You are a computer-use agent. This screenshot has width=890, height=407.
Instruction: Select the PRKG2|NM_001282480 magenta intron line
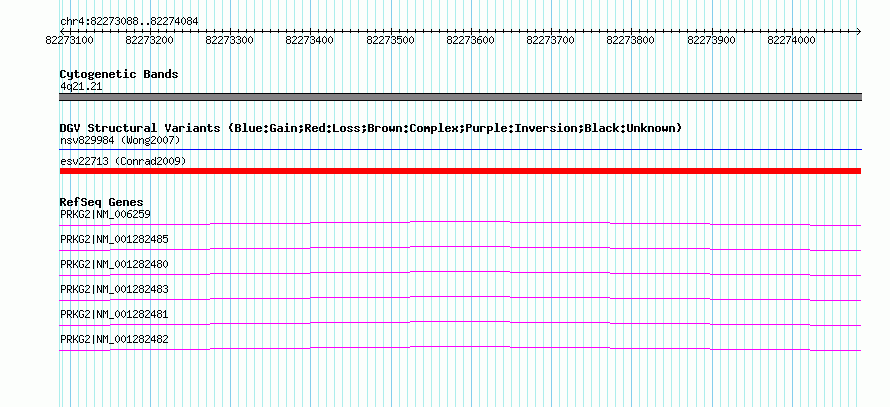pos(460,273)
